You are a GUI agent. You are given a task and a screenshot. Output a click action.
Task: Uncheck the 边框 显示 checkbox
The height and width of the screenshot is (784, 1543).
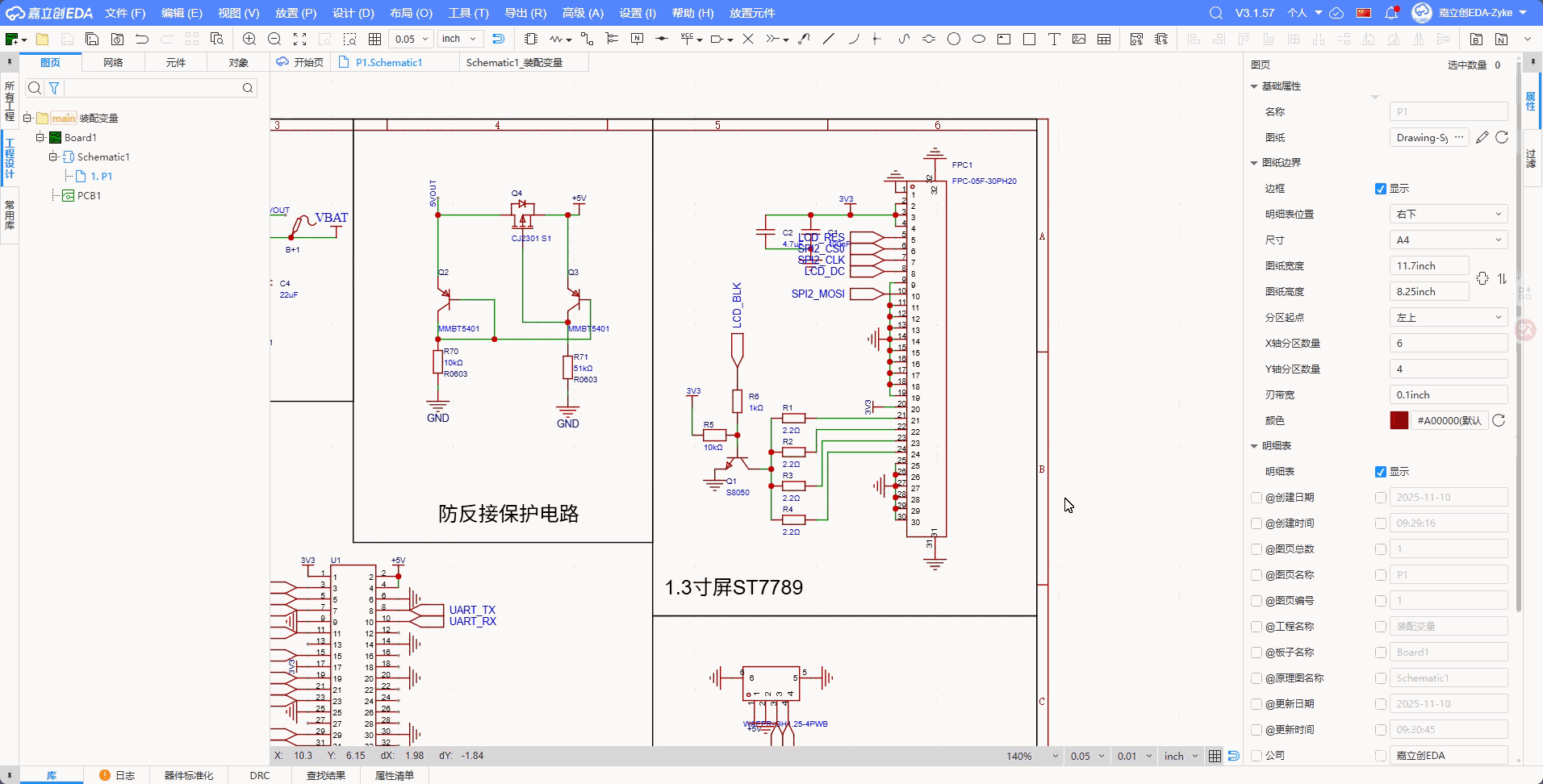click(x=1381, y=189)
